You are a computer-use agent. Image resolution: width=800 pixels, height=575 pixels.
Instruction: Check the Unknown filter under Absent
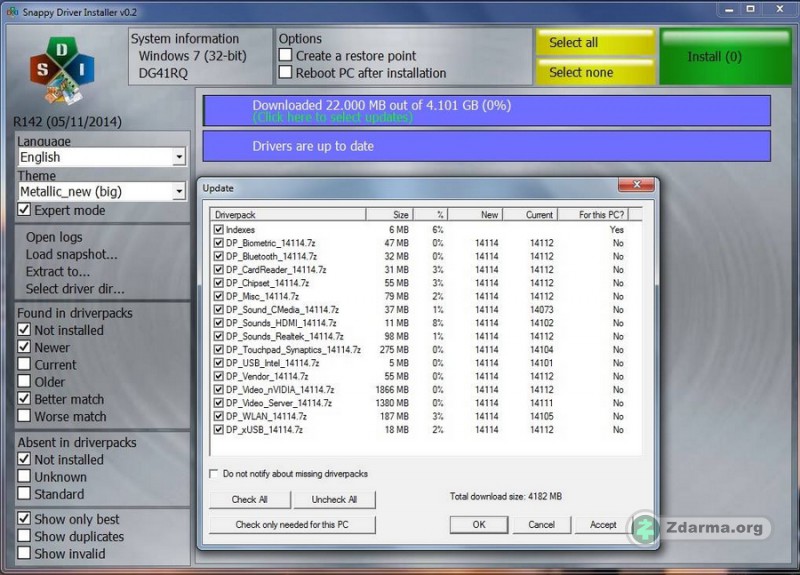[24, 477]
